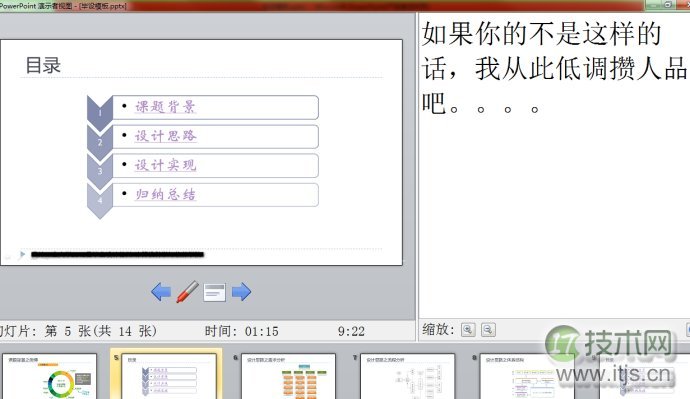Click the small play arrow on slide

(x=22, y=254)
